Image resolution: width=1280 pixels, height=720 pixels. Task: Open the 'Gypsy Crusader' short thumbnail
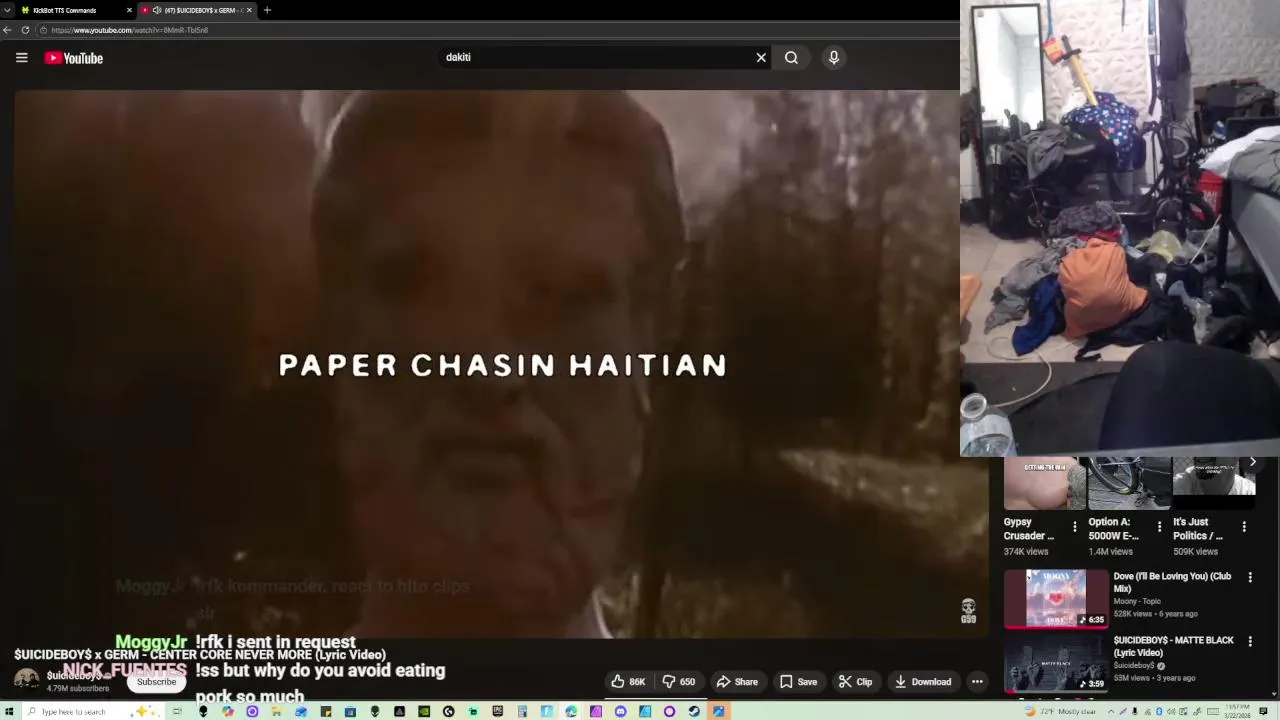pos(1044,483)
